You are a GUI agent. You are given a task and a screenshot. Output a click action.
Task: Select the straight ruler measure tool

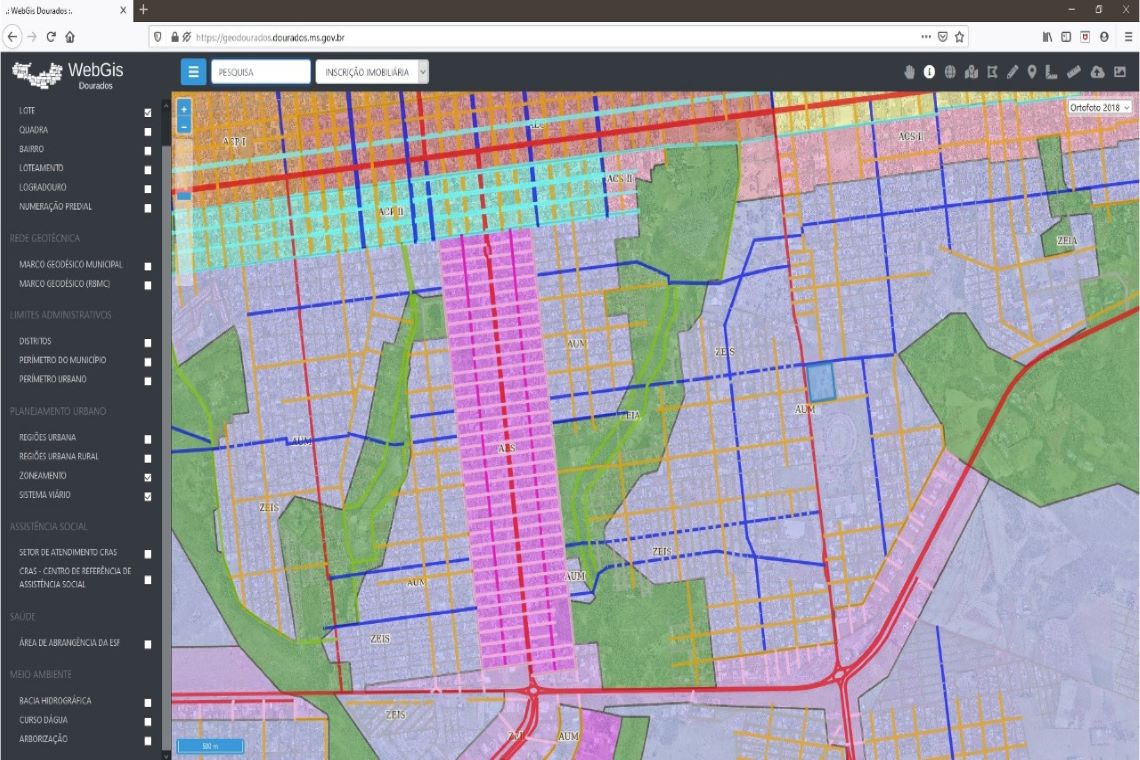(1074, 72)
